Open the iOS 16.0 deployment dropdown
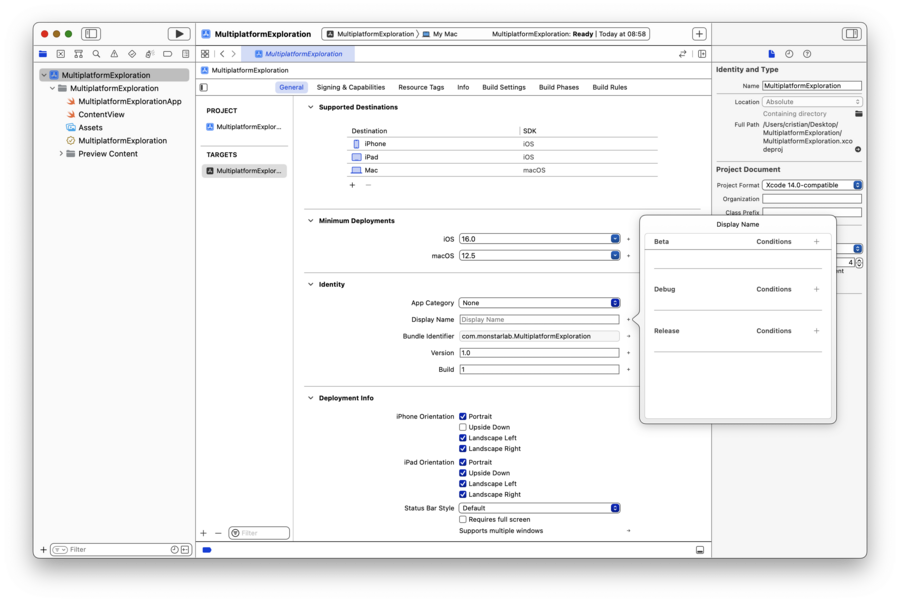900x602 pixels. tap(615, 239)
